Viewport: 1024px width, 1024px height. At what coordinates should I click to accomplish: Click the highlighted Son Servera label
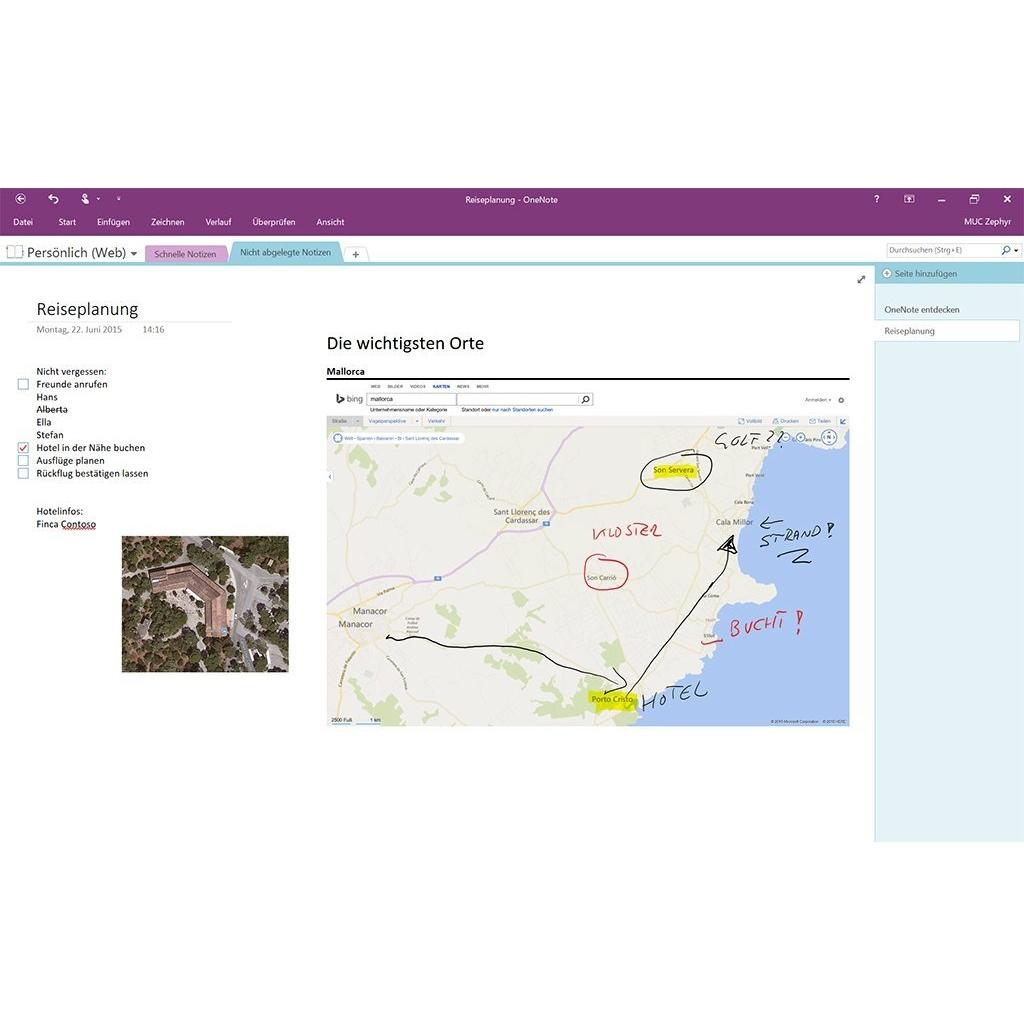pos(673,470)
